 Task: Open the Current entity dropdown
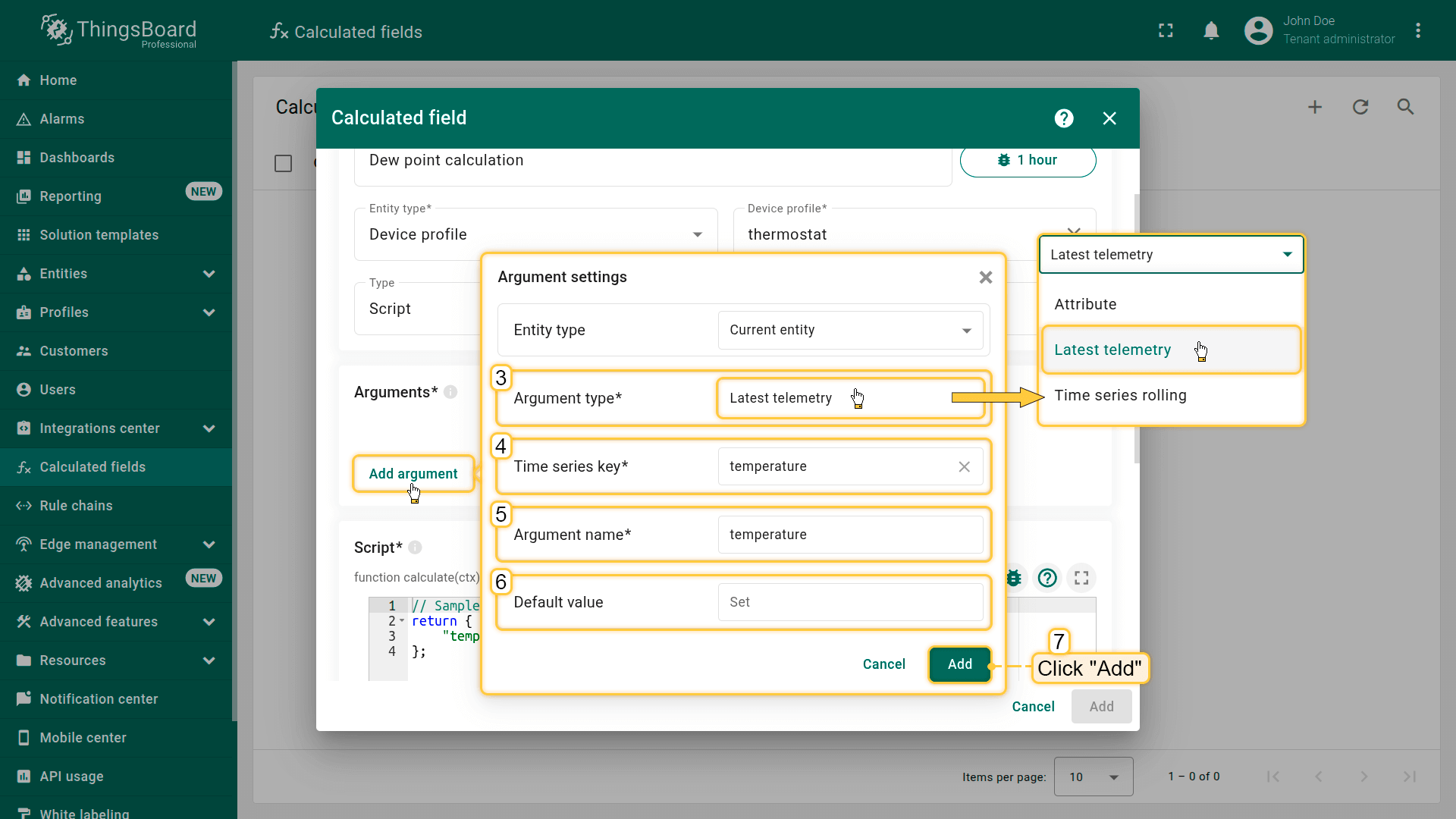pos(849,330)
